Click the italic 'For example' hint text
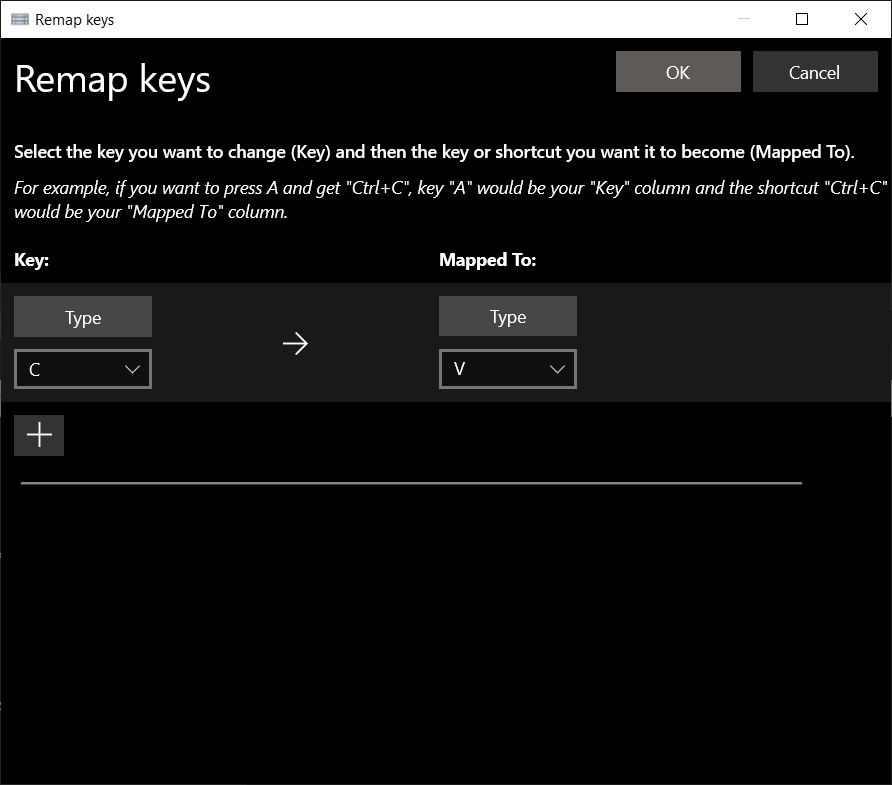Viewport: 892px width, 785px height. click(x=451, y=200)
